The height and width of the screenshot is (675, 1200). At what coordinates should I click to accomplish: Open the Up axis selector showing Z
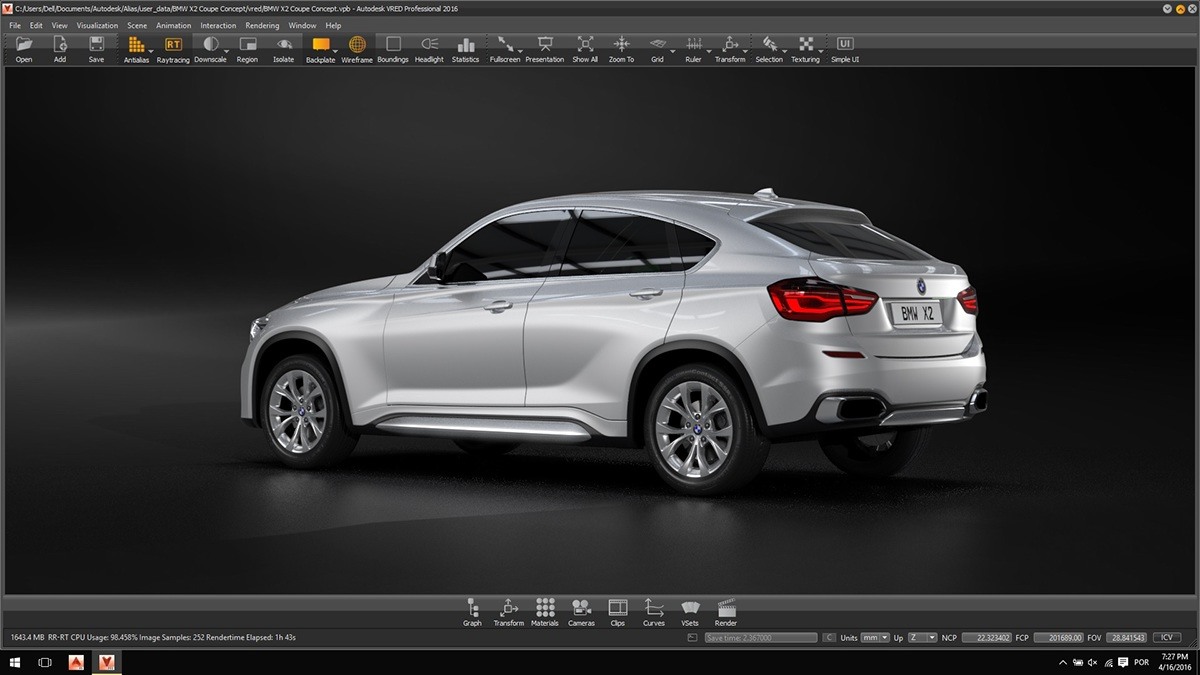tap(922, 637)
